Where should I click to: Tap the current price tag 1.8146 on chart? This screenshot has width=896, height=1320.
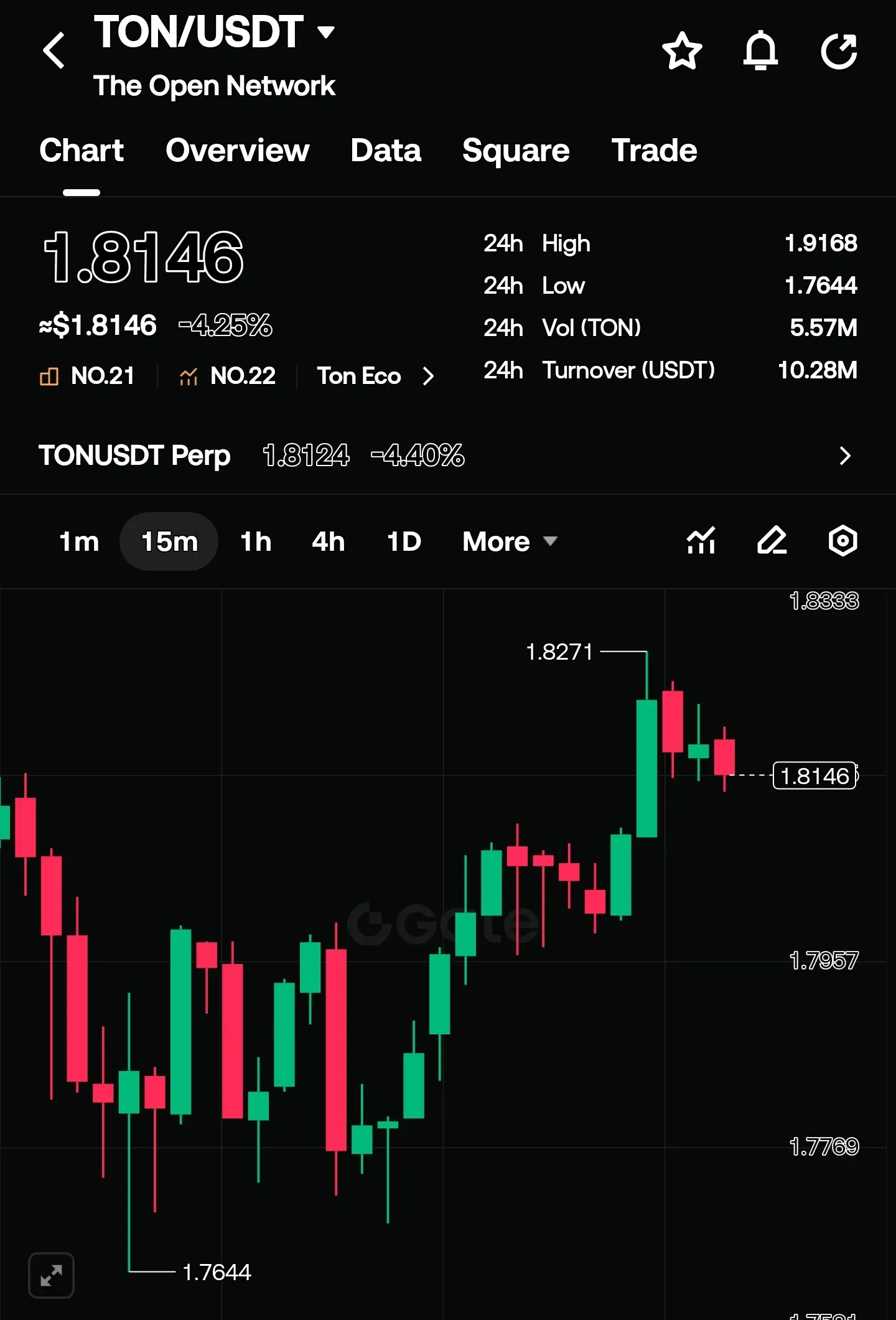[814, 776]
